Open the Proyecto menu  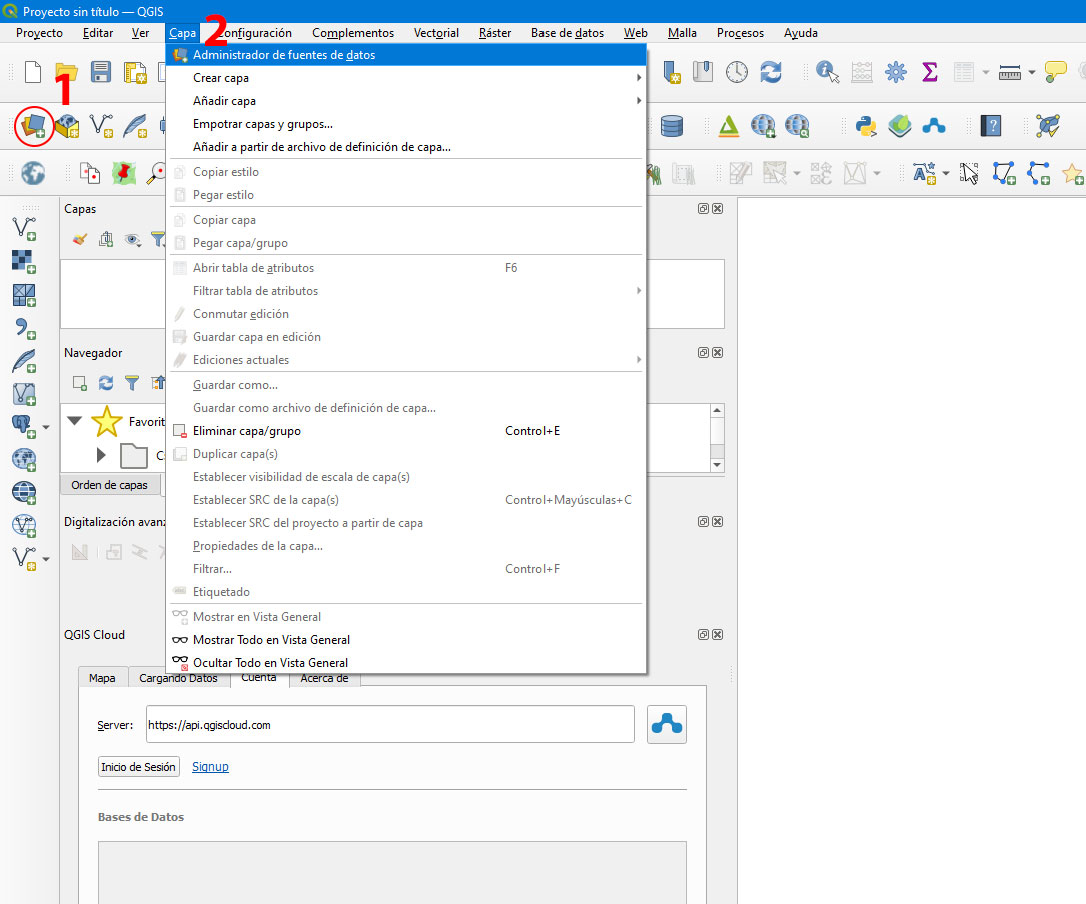pyautogui.click(x=39, y=33)
